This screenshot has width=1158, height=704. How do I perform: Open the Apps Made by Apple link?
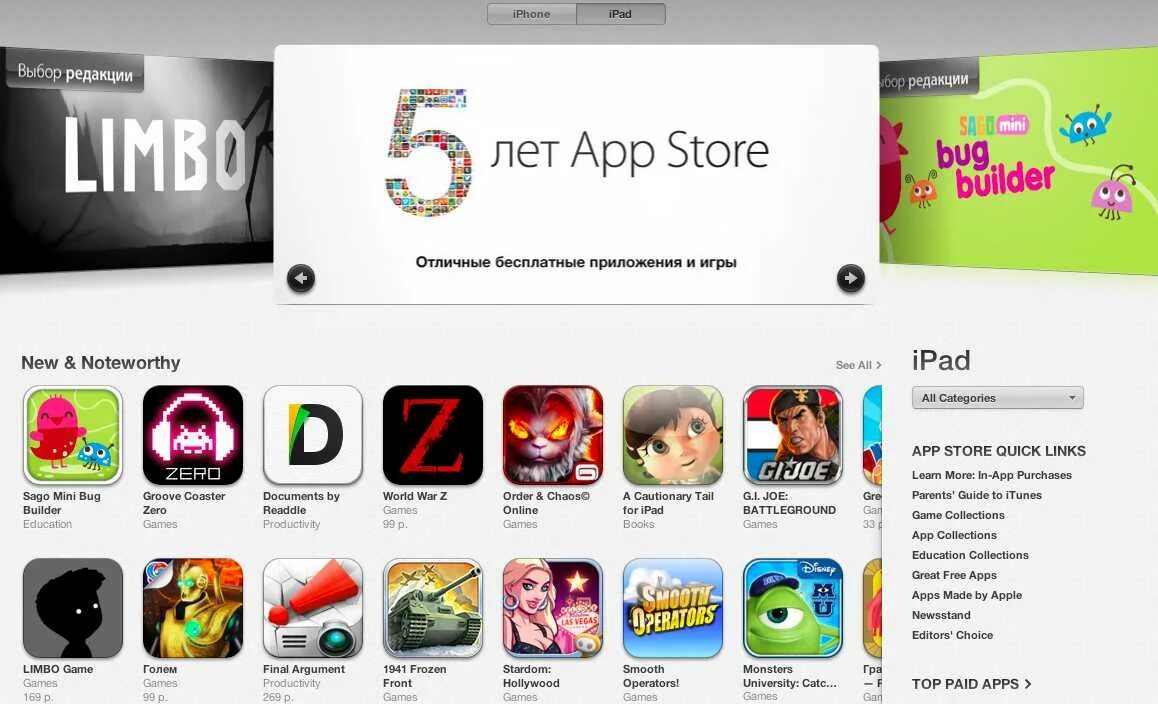(x=967, y=595)
